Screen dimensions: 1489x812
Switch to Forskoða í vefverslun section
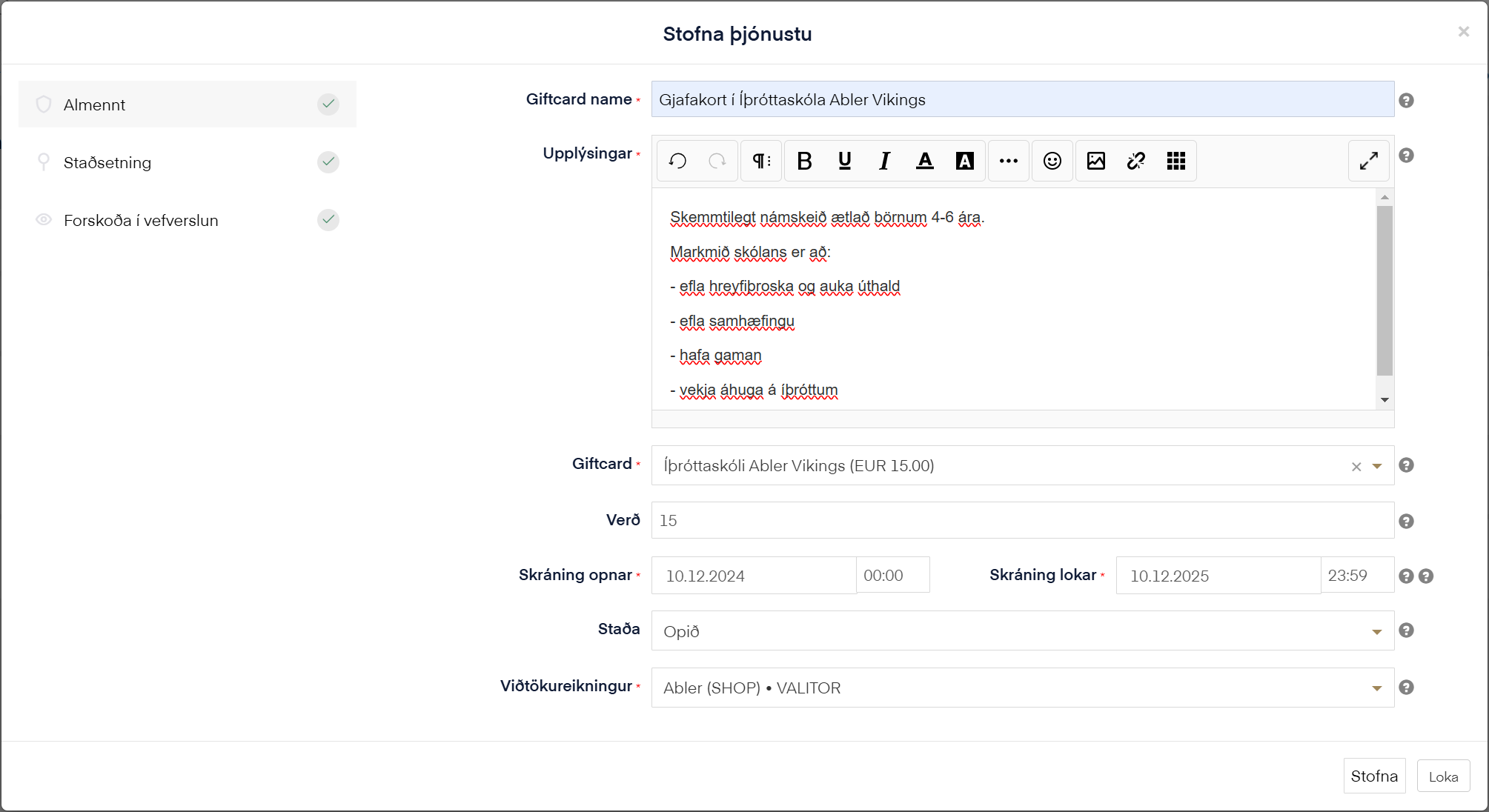pos(141,221)
